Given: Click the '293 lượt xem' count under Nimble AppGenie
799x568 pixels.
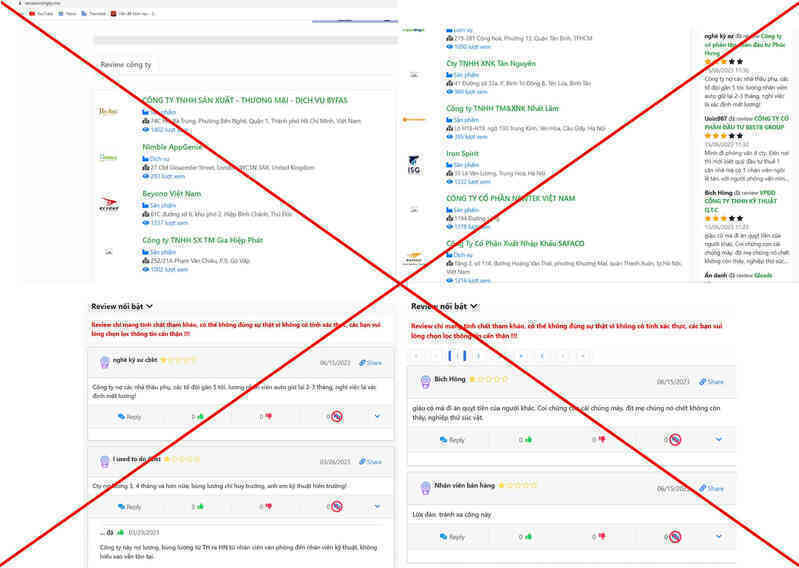Looking at the screenshot, I should tap(167, 176).
